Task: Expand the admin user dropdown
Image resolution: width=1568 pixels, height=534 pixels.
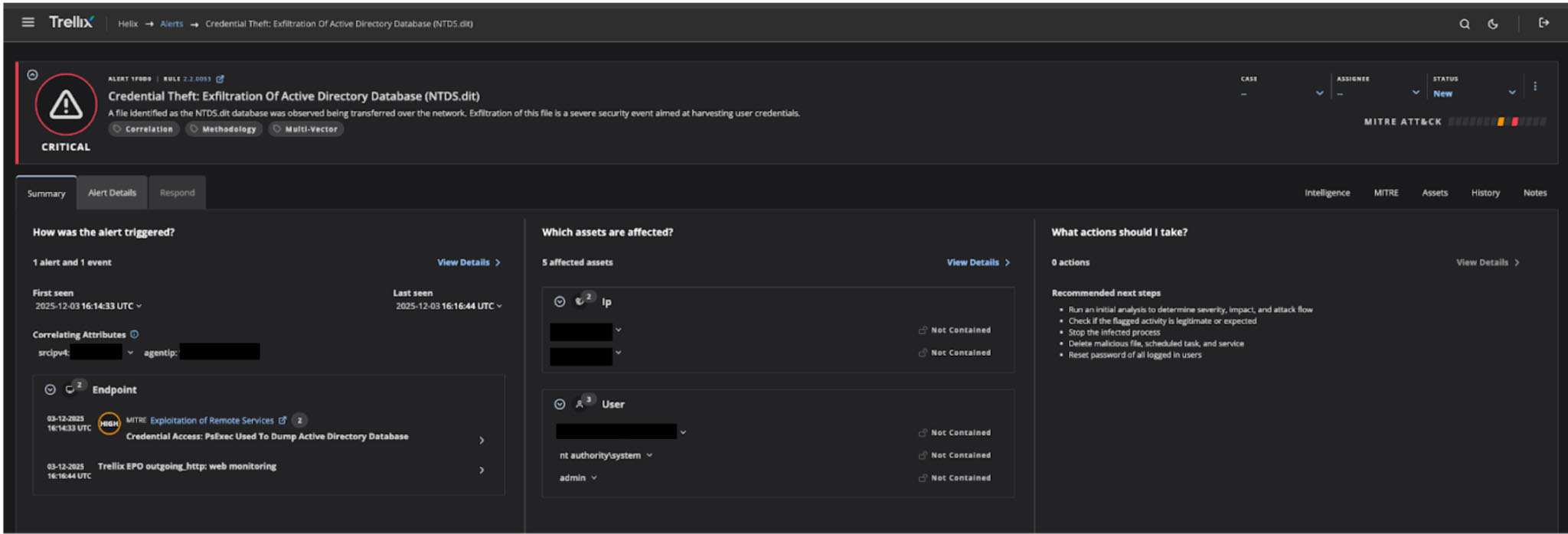Action: pos(594,477)
